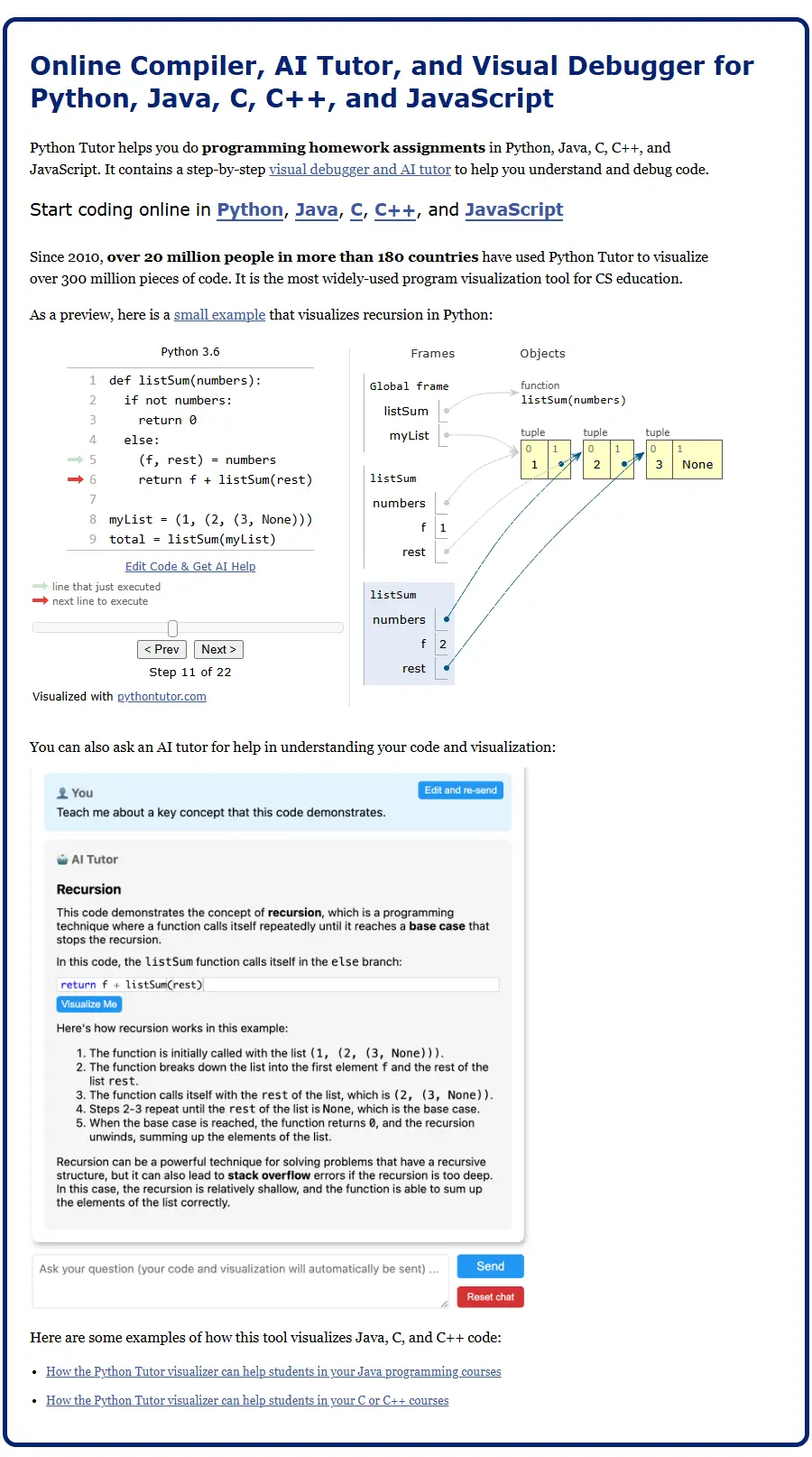Click the tuple cell containing None
The image size is (812, 1457).
[697, 459]
